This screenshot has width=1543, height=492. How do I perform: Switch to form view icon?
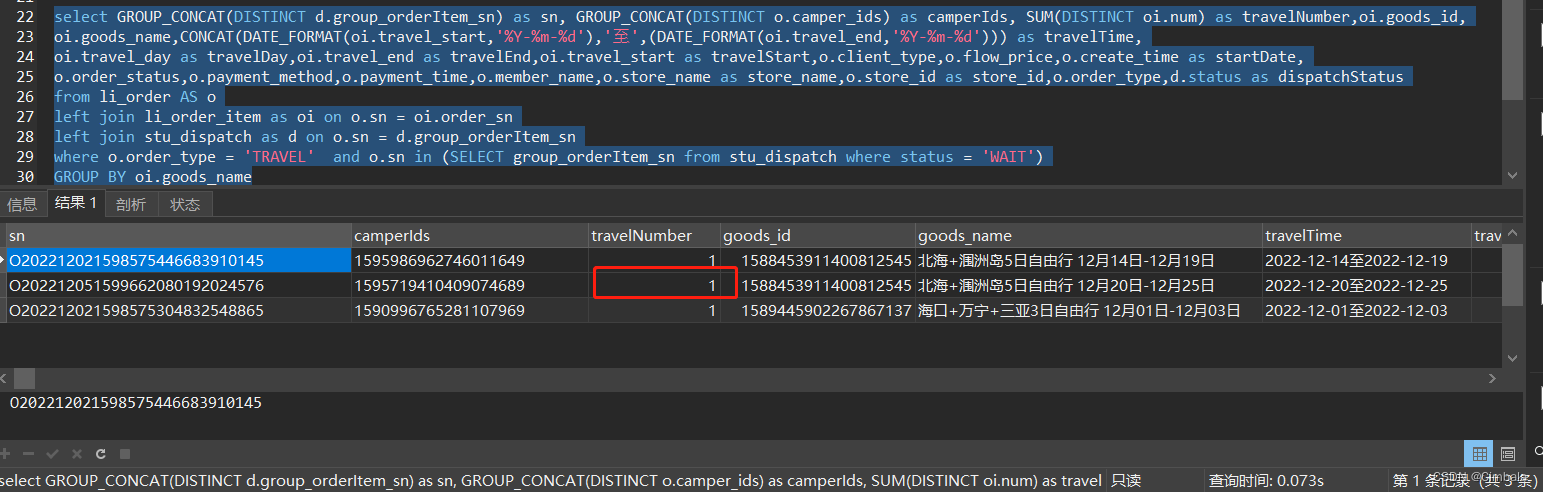[x=1509, y=453]
